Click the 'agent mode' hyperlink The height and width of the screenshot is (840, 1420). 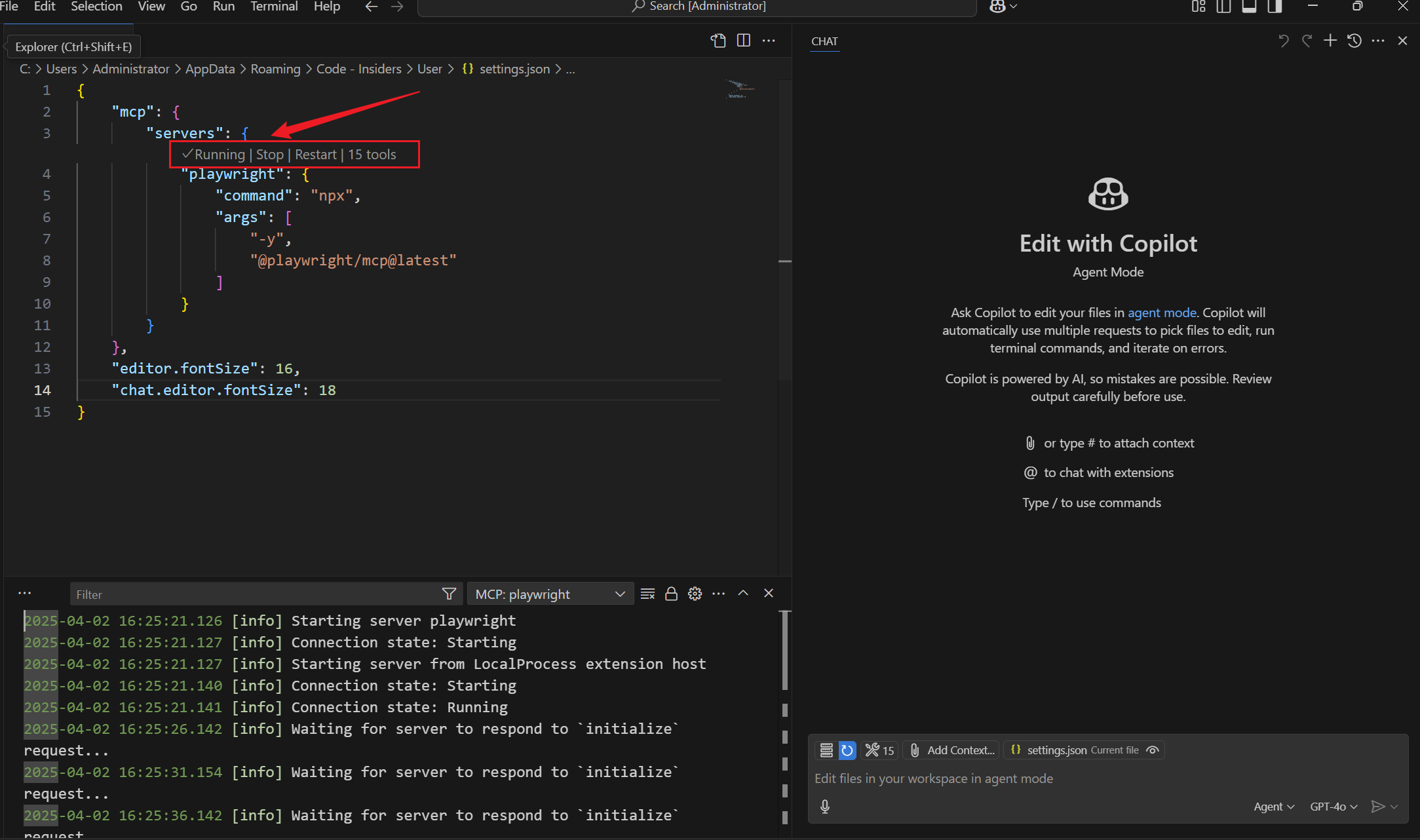1162,313
